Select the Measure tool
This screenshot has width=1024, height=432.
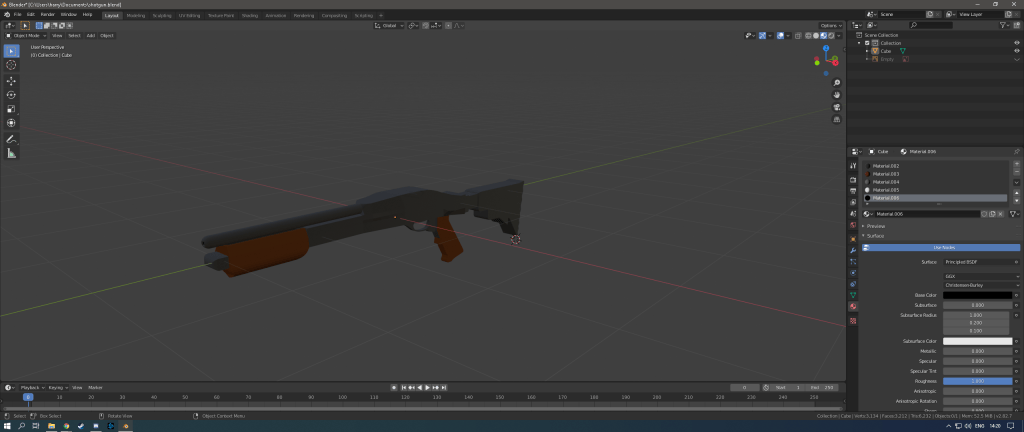[11, 153]
